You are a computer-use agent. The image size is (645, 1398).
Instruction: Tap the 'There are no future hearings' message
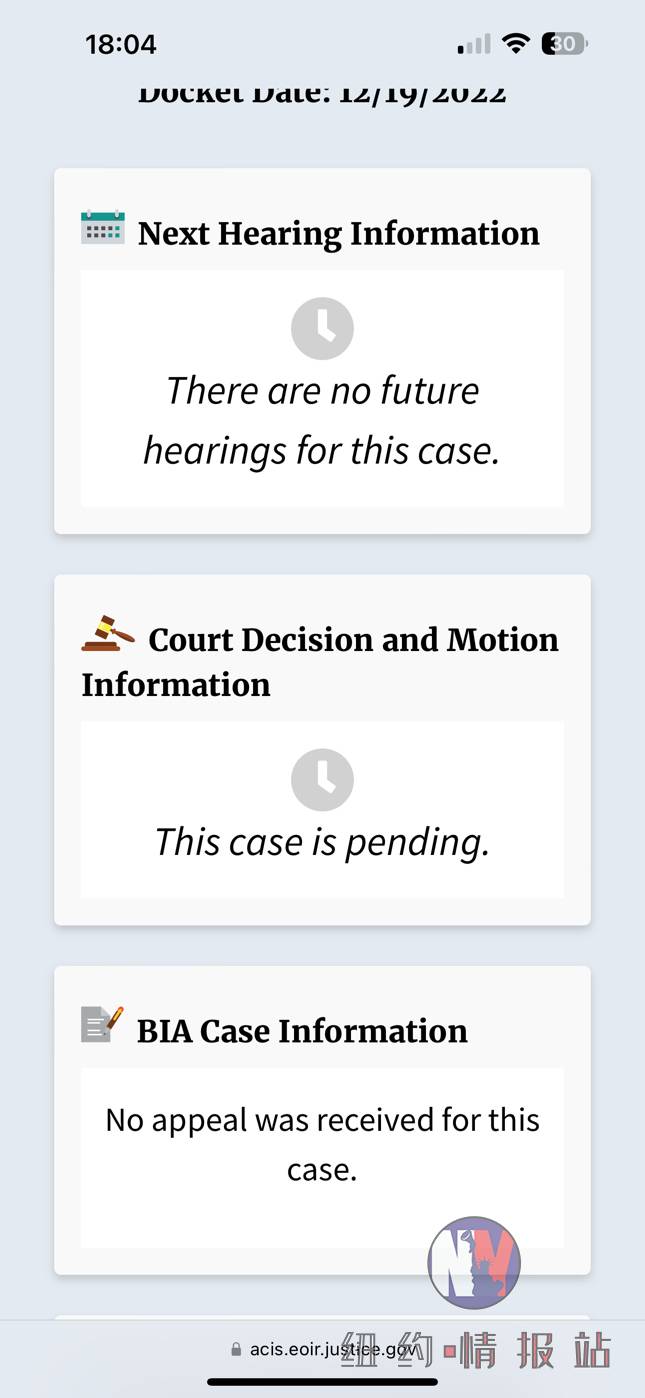(x=322, y=420)
